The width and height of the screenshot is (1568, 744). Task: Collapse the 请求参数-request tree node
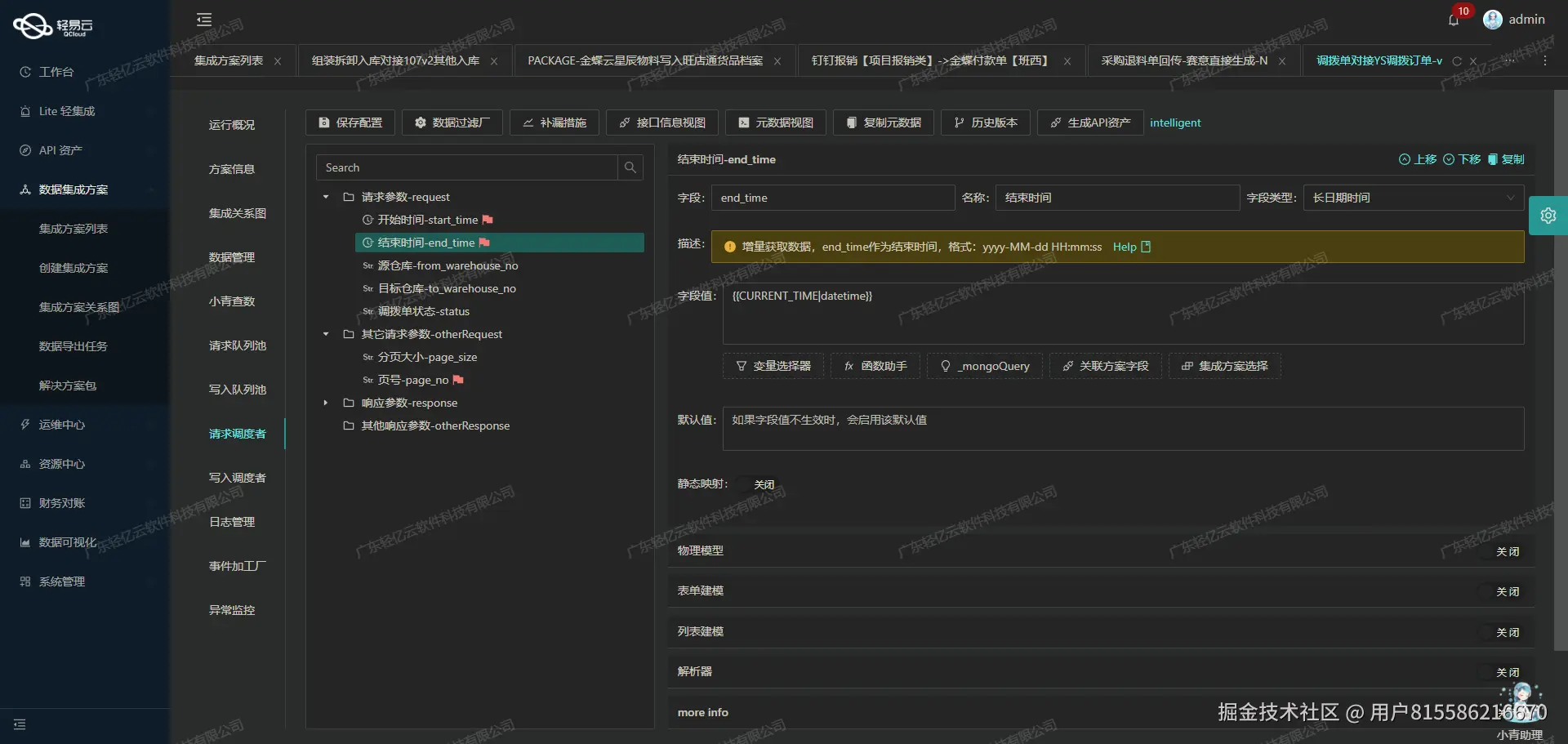[326, 197]
